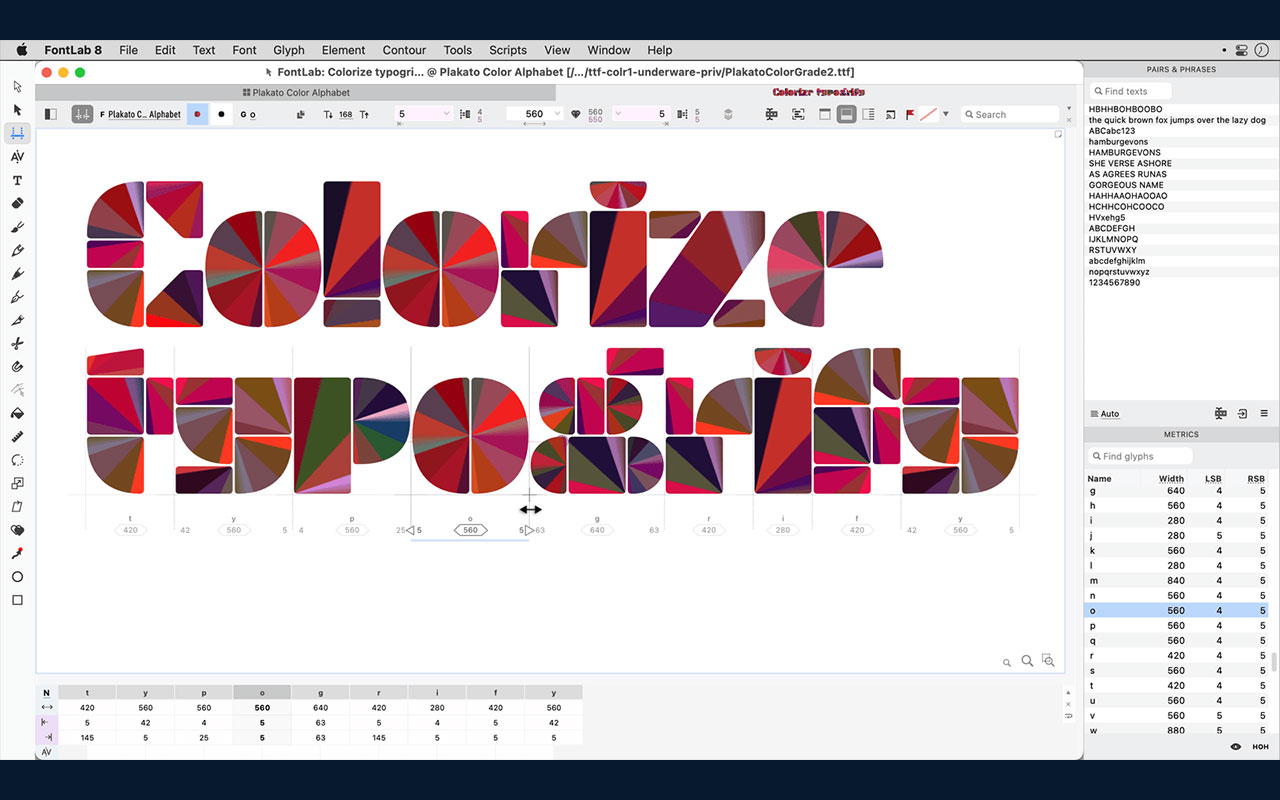Click the red flag icon
The image size is (1280, 800).
[910, 114]
